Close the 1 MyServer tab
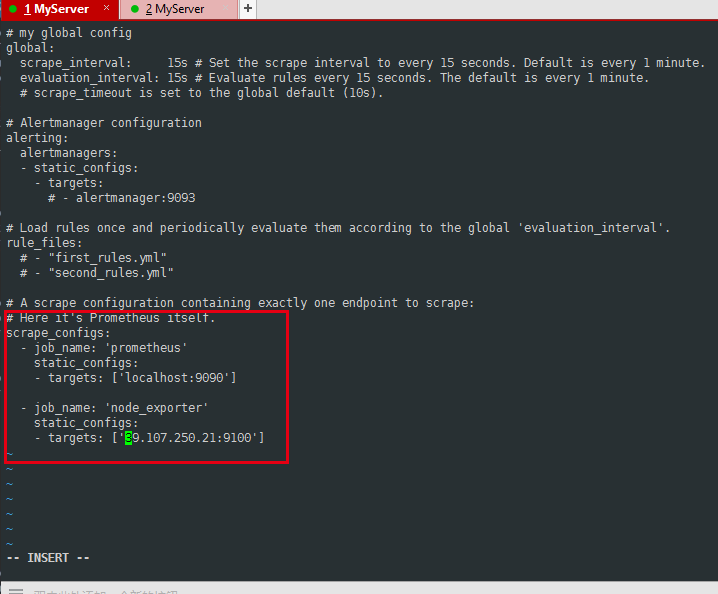This screenshot has height=594, width=718. pos(106,8)
